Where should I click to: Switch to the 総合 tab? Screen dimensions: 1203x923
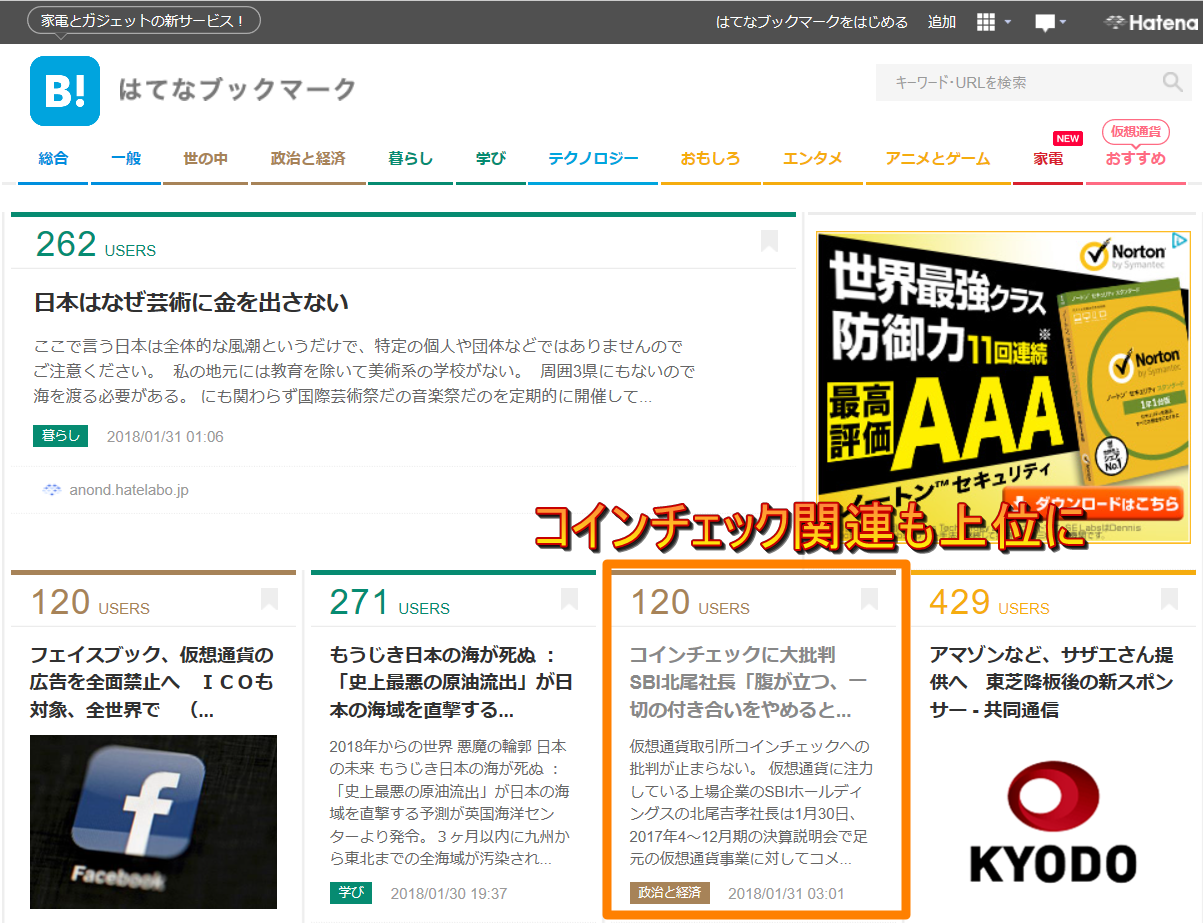tap(53, 158)
